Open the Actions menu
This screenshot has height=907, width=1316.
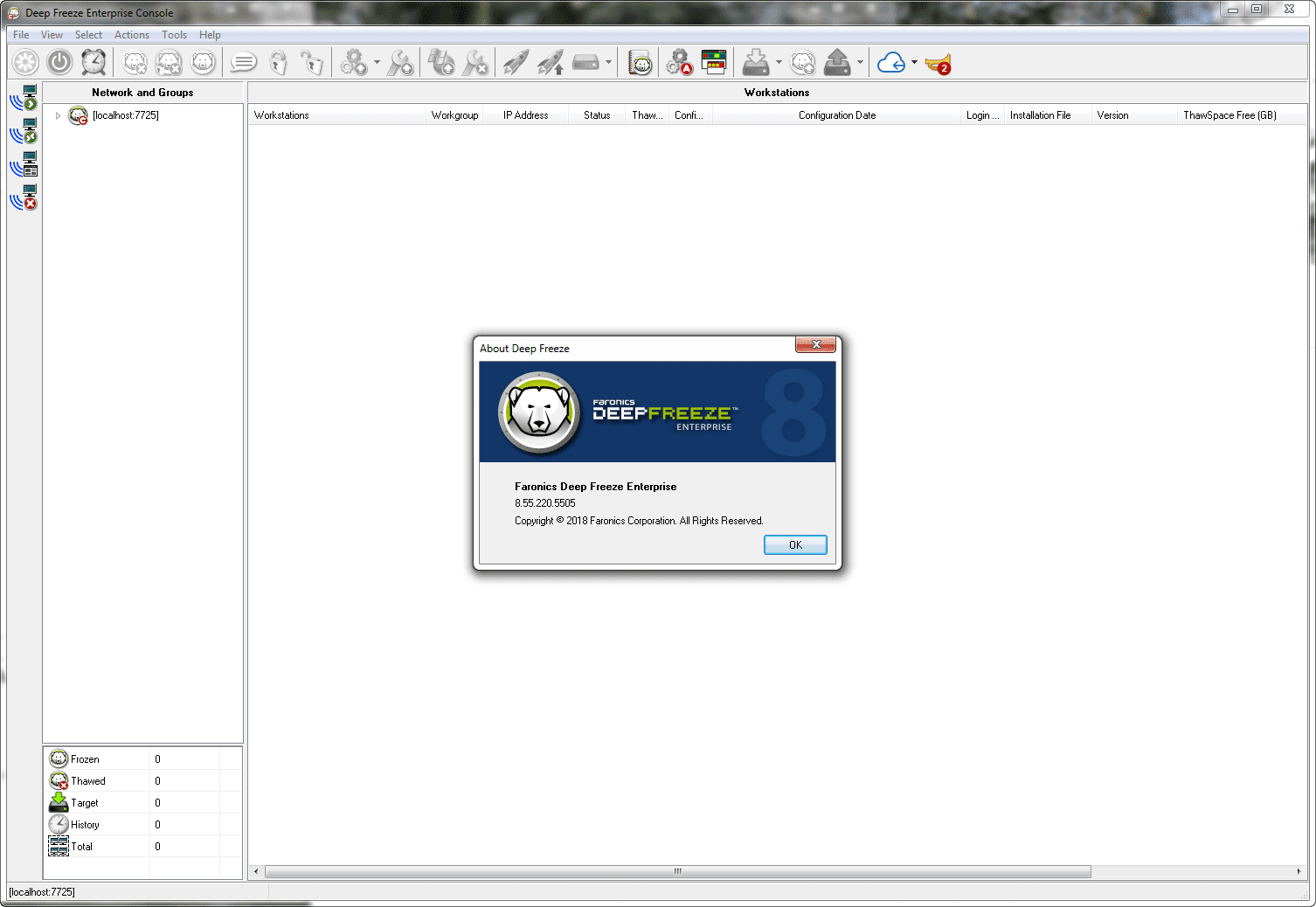pos(131,35)
